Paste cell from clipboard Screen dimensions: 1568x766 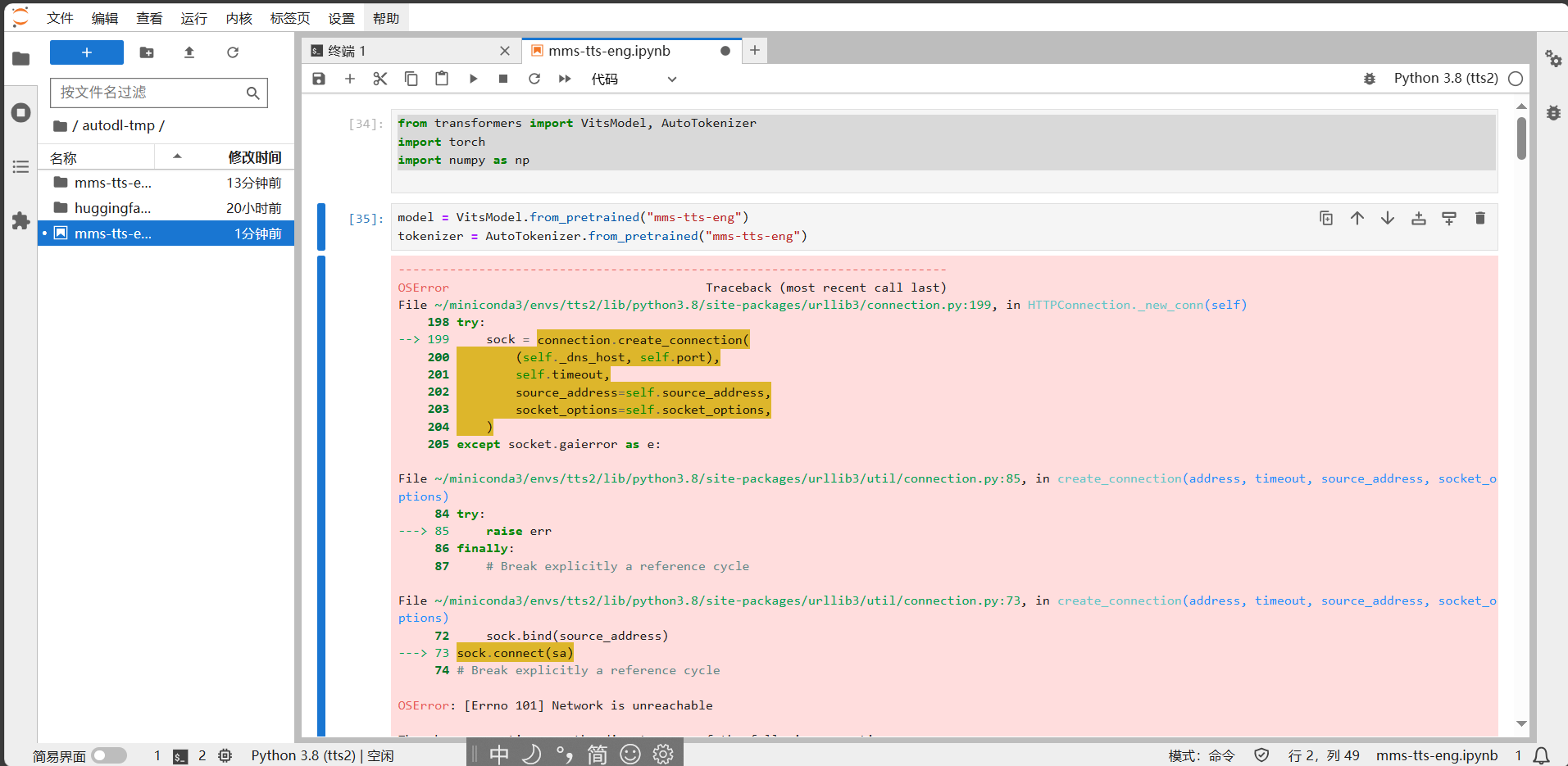[x=442, y=79]
